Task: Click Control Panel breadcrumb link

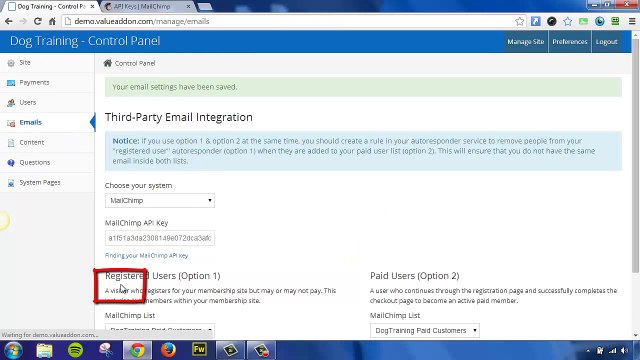Action: [x=135, y=63]
